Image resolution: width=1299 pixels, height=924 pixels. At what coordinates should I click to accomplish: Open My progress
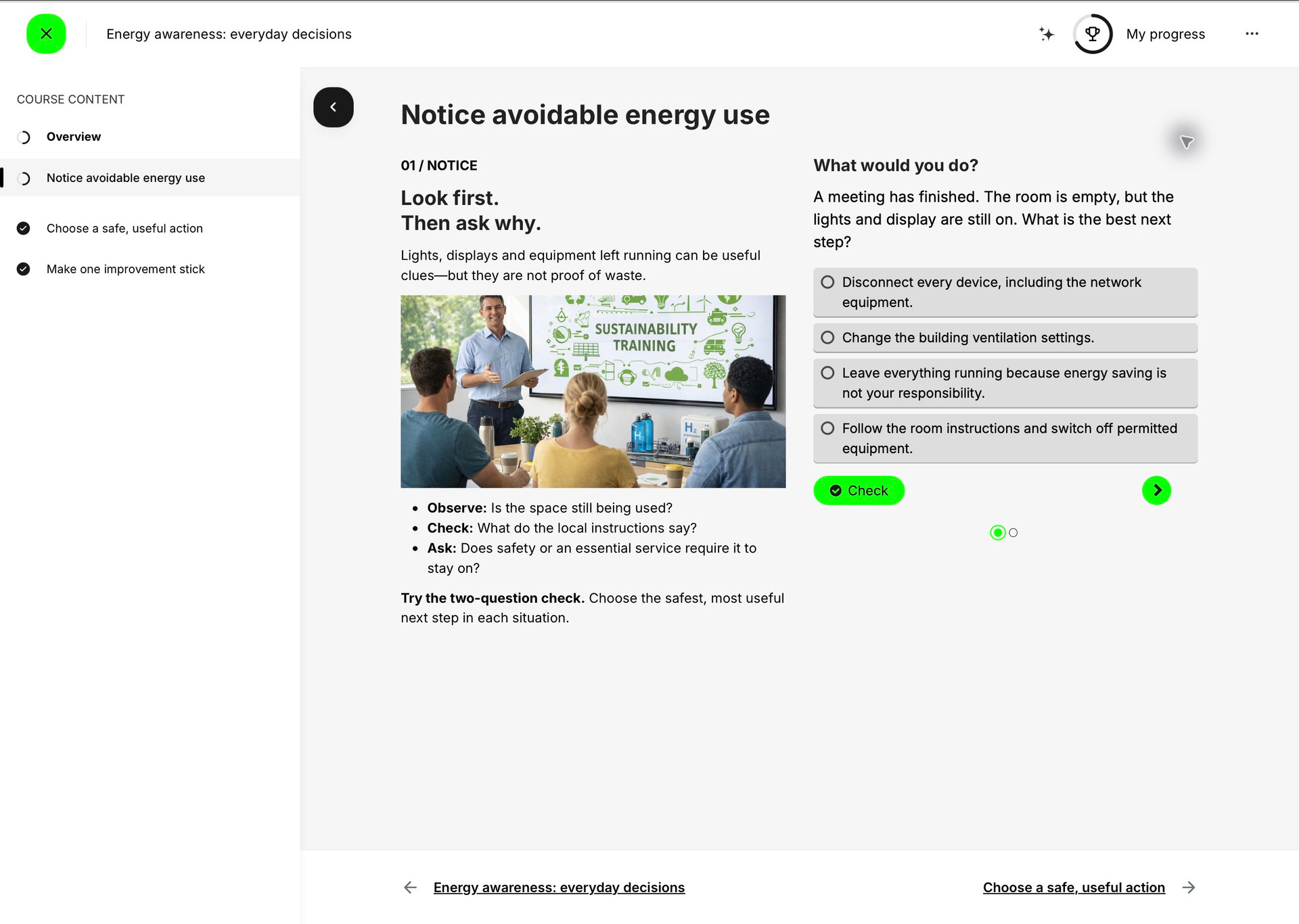tap(1165, 34)
